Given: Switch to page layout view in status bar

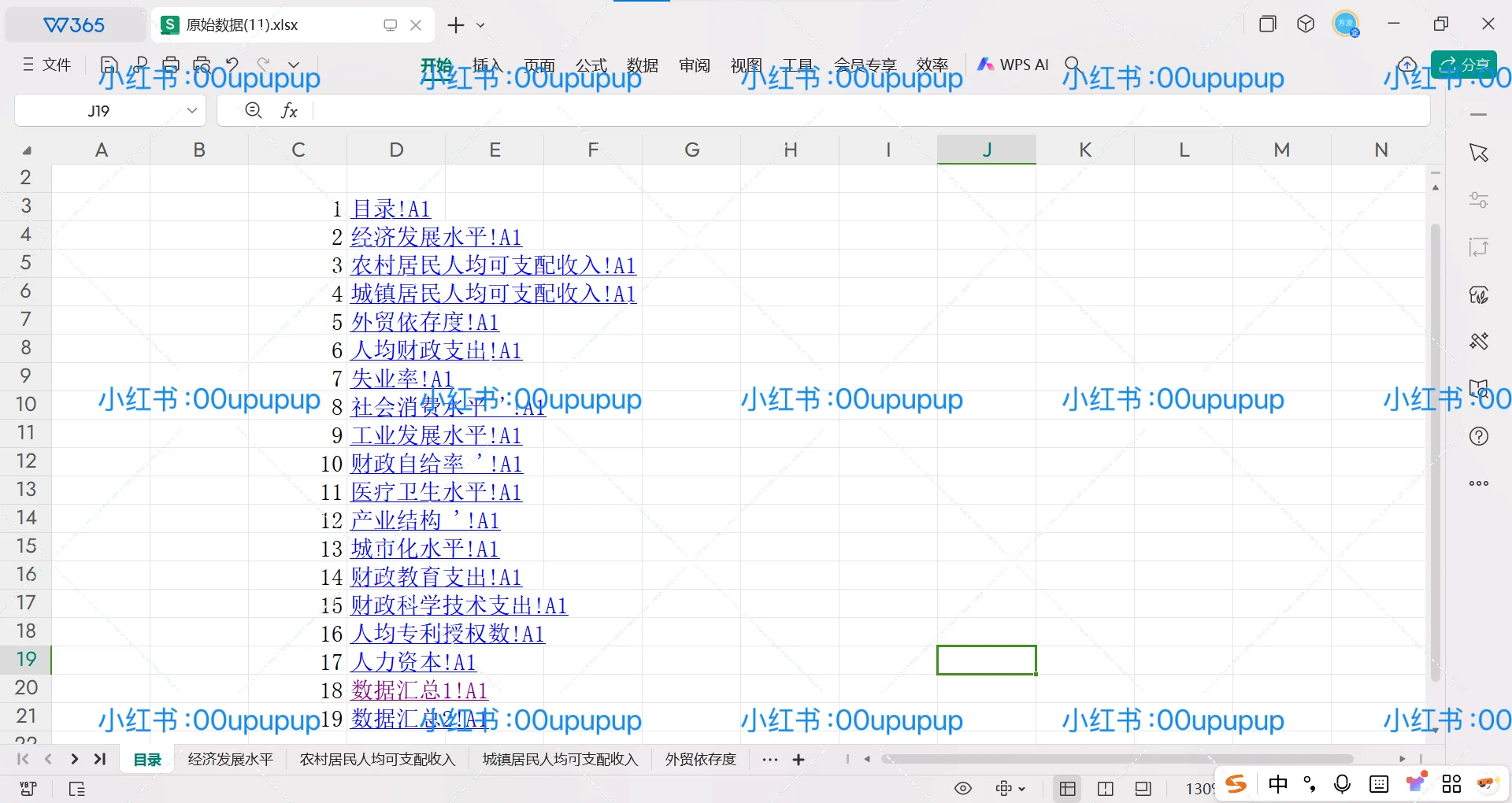Looking at the screenshot, I should (x=1106, y=788).
